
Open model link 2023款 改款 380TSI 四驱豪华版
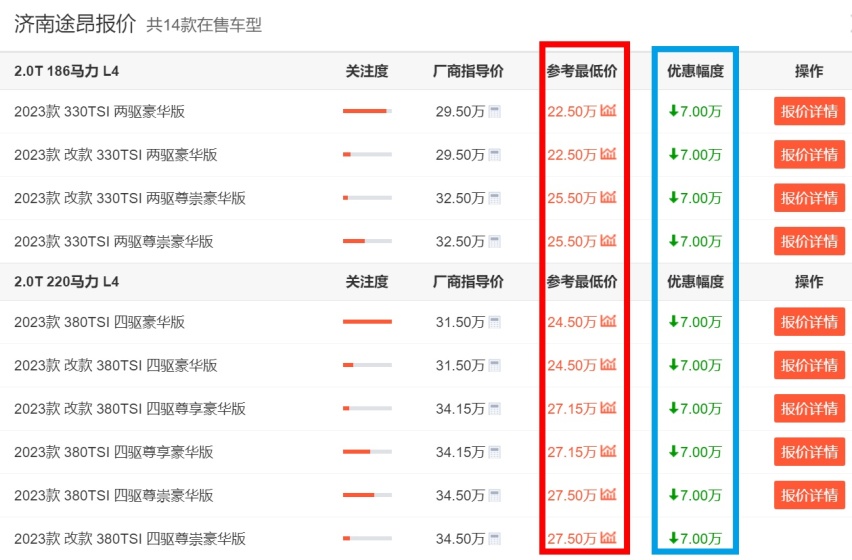pos(116,366)
